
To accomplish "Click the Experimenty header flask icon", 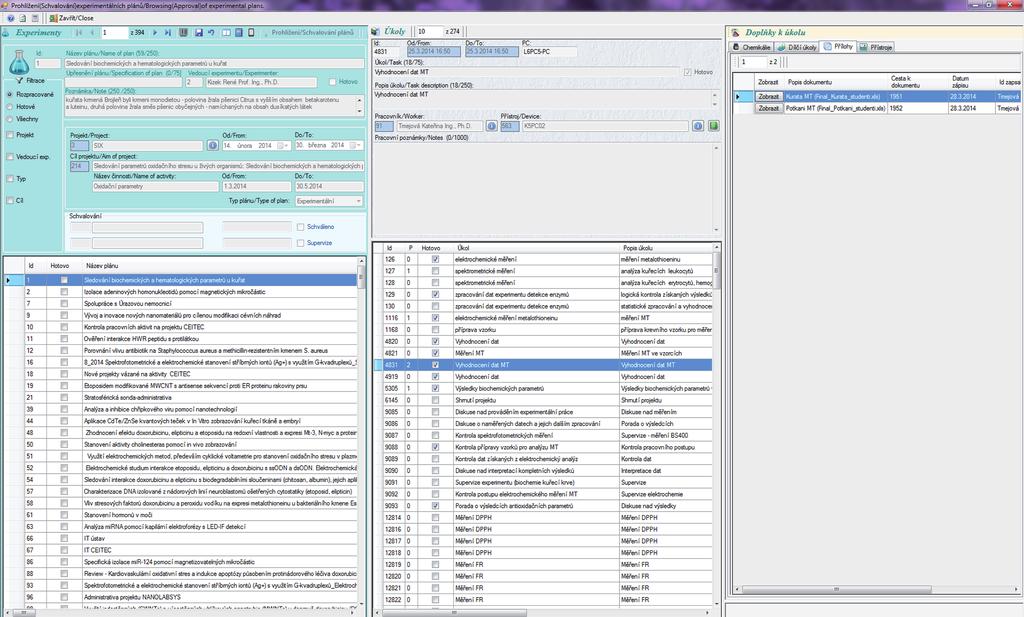I will tap(6, 32).
